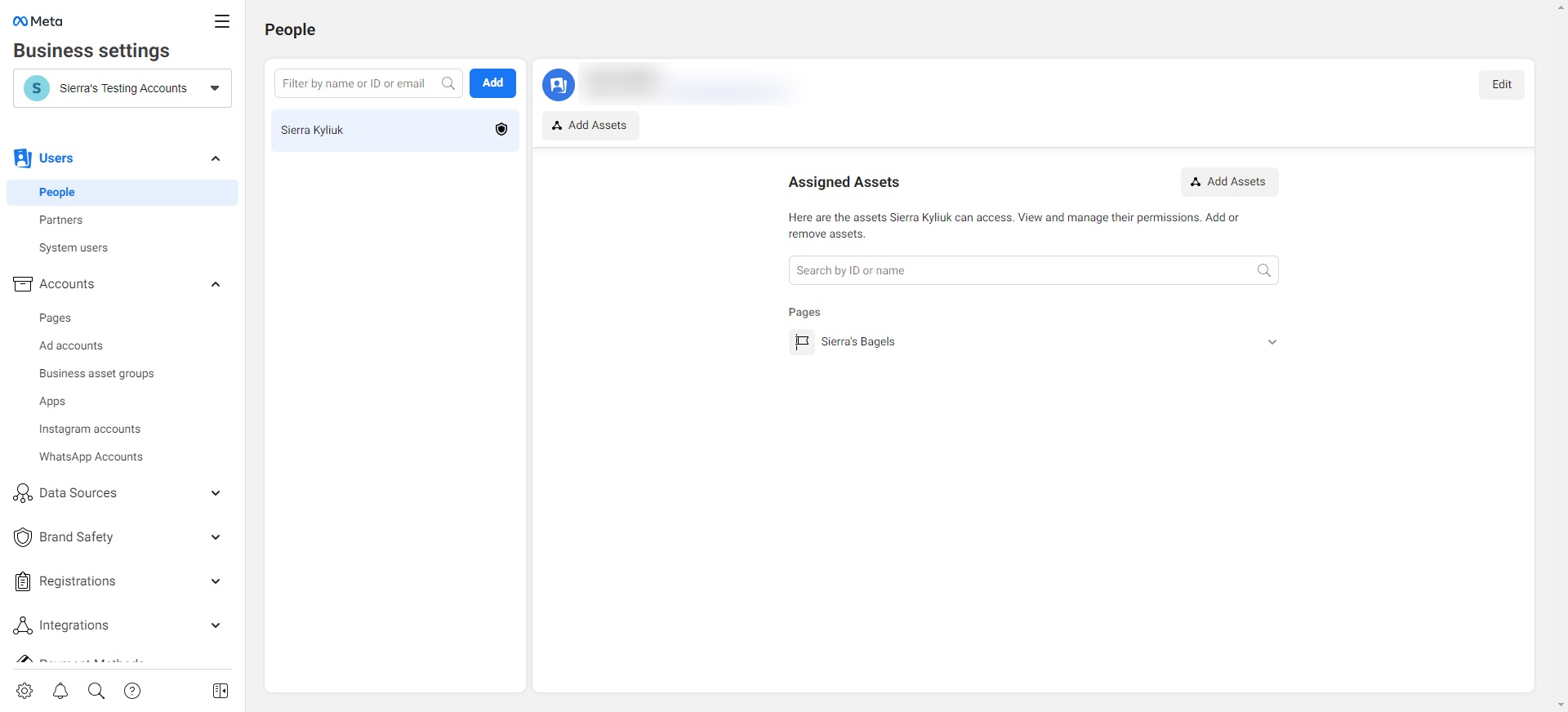This screenshot has height=712, width=1568.
Task: Open settings gear icon in bottom bar
Action: pyautogui.click(x=24, y=691)
